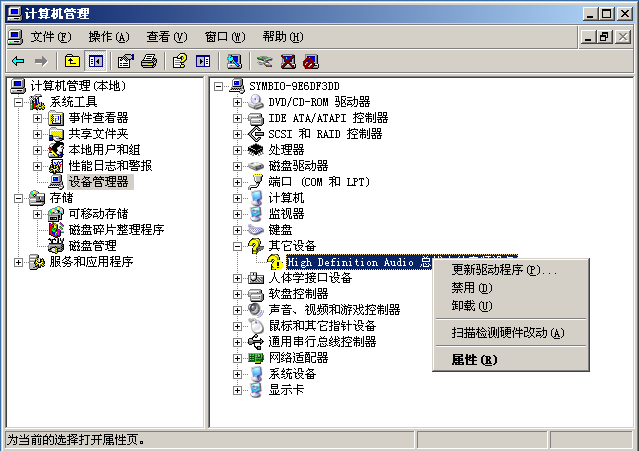The height and width of the screenshot is (451, 639).
Task: Click the disable device toolbar icon
Action: pyautogui.click(x=310, y=61)
